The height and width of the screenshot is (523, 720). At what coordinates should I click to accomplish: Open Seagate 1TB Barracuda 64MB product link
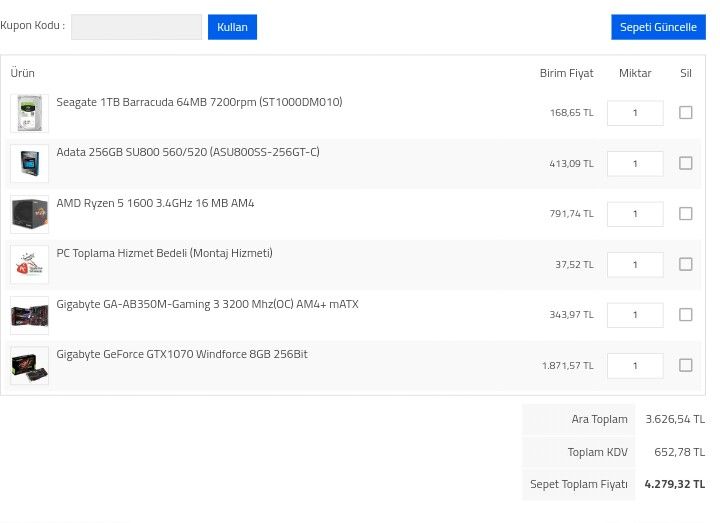(199, 102)
